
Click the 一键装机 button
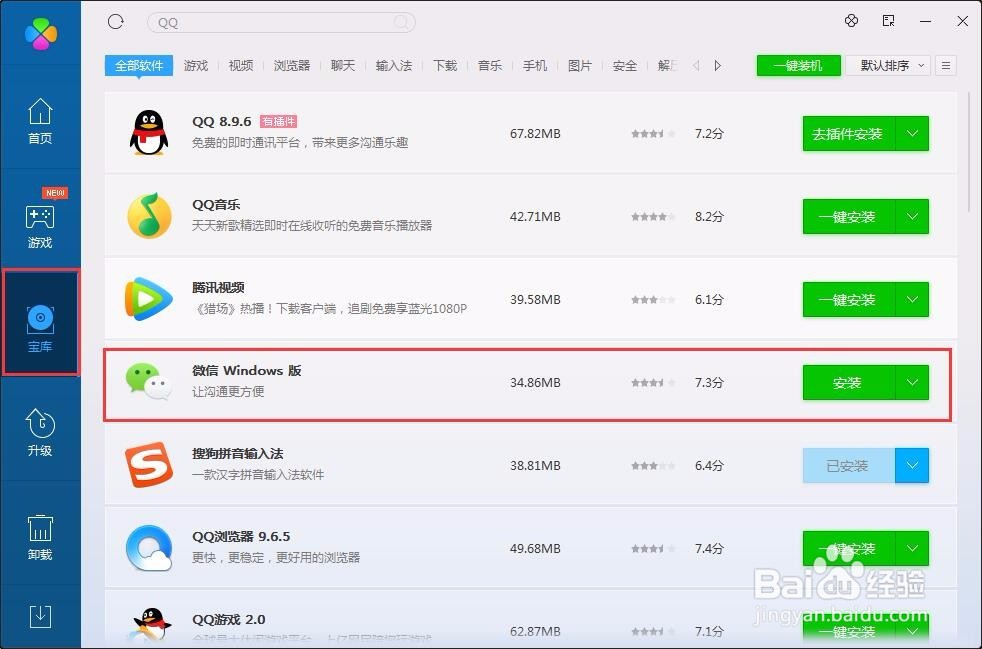coord(799,65)
